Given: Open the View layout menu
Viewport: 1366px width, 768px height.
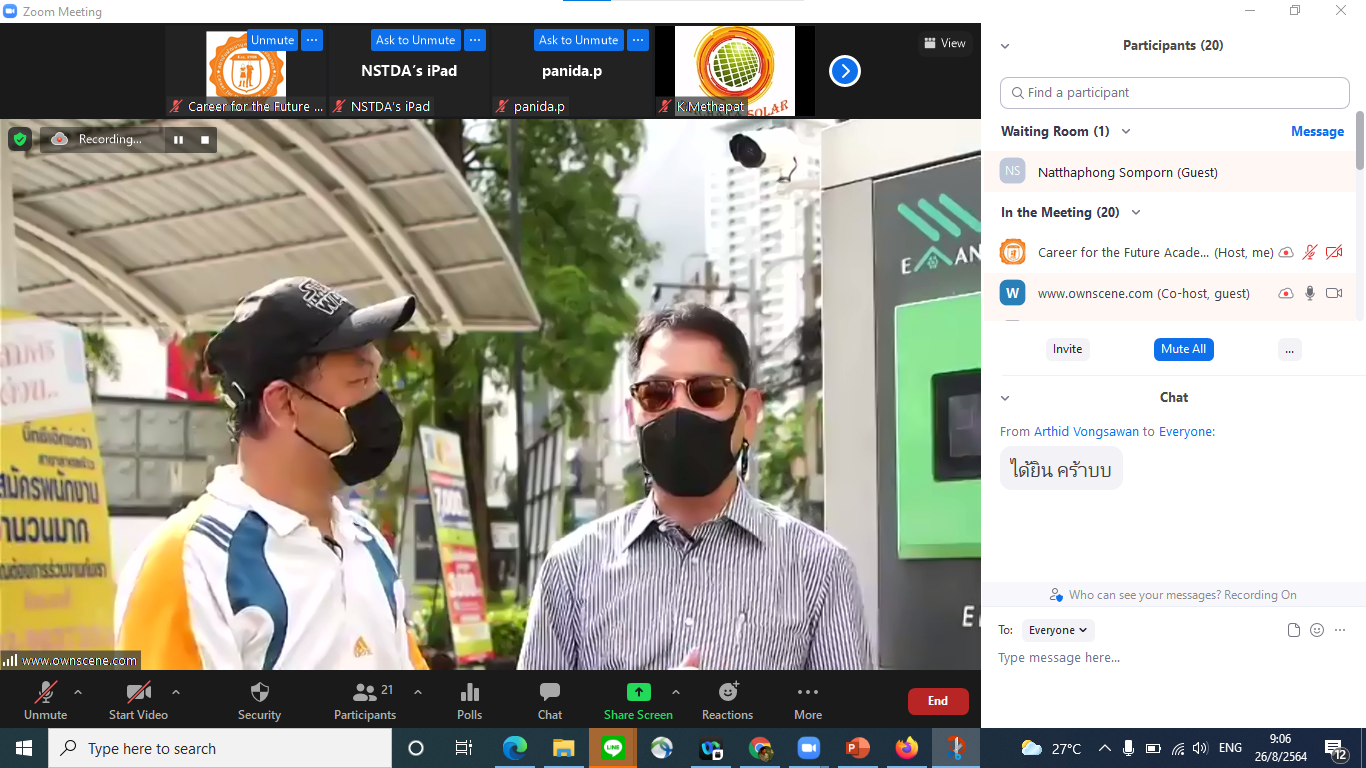Looking at the screenshot, I should [944, 43].
